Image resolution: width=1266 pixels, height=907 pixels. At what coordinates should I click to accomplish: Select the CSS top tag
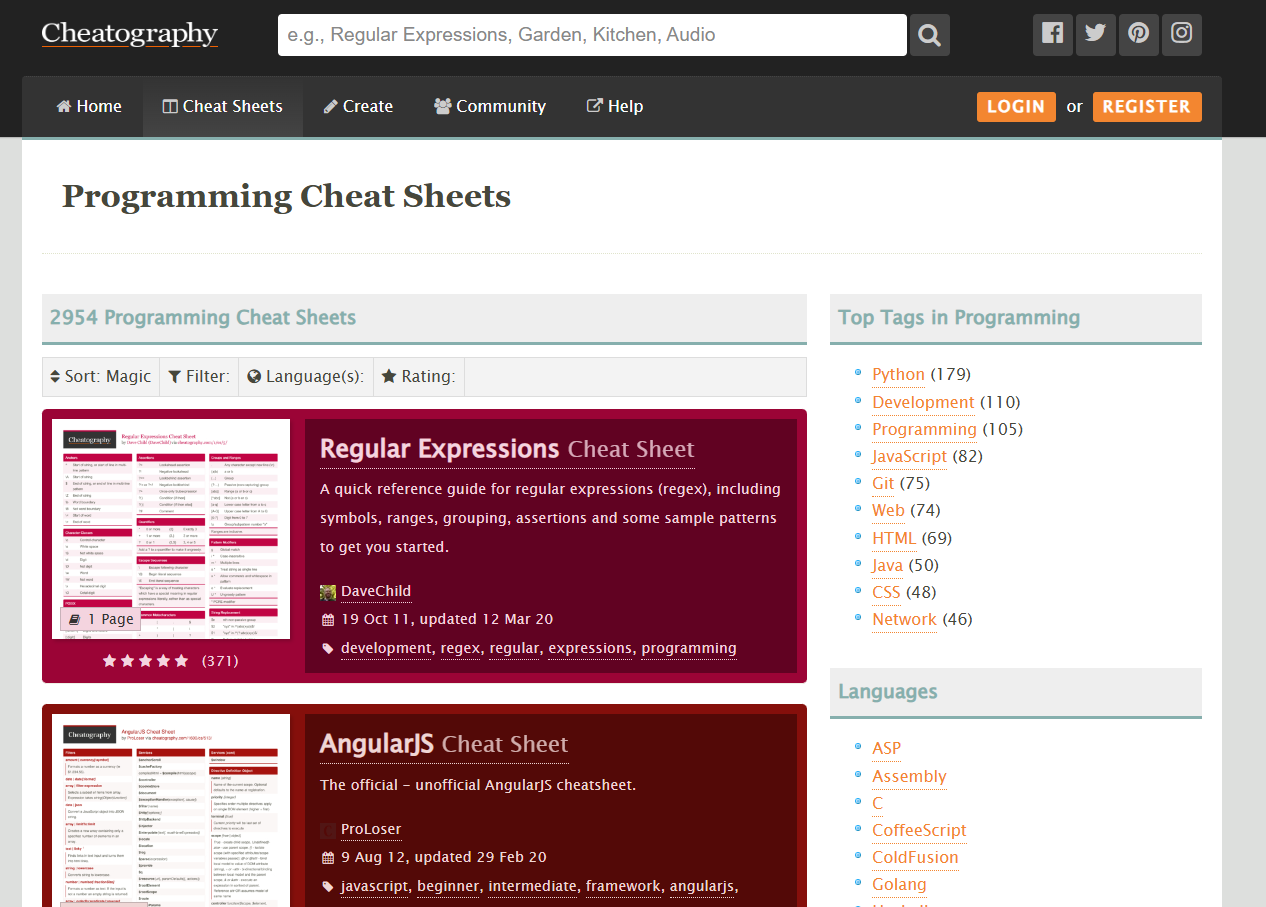(x=886, y=593)
